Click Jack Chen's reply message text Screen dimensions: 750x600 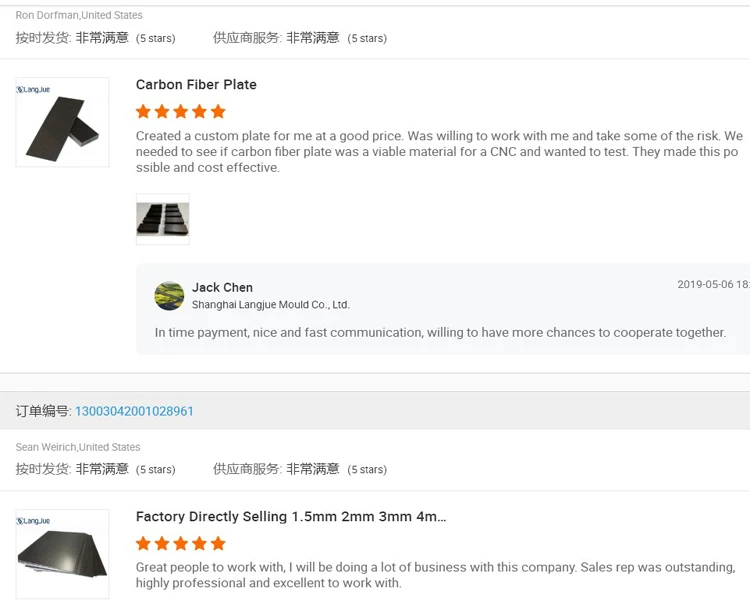440,333
